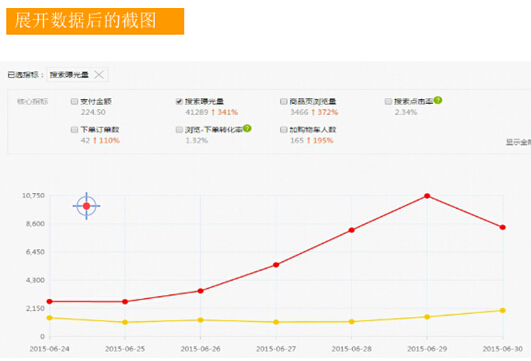Click the yellow data point on 2015-06-24
The height and width of the screenshot is (361, 531).
(49, 318)
